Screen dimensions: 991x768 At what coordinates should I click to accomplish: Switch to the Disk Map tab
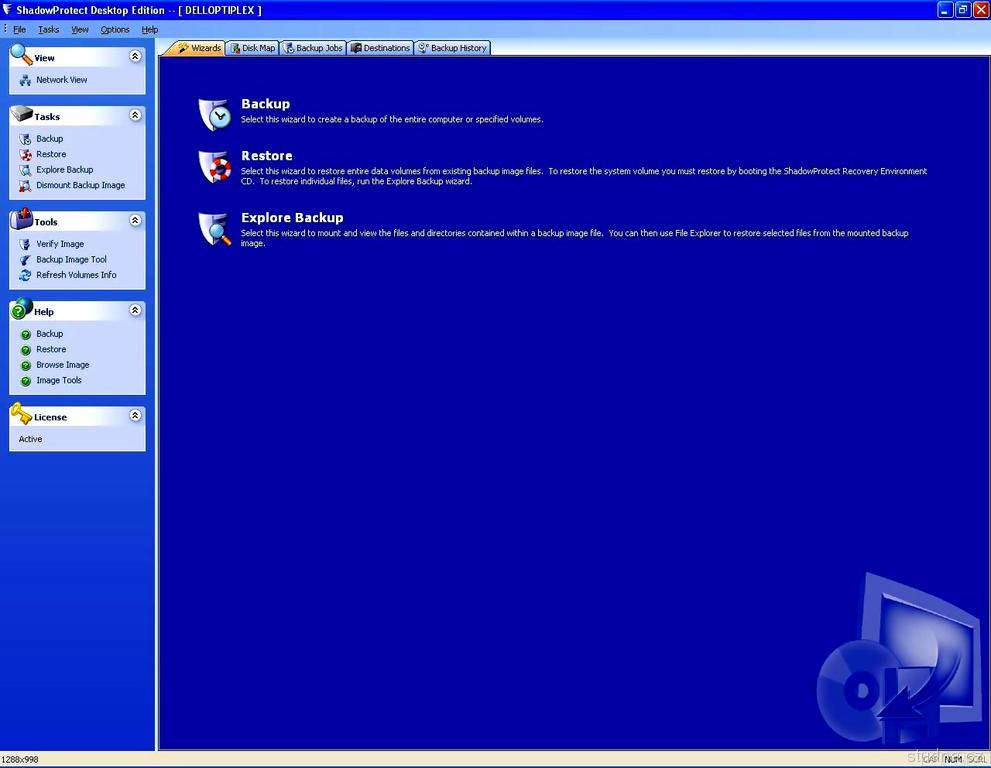[x=253, y=48]
